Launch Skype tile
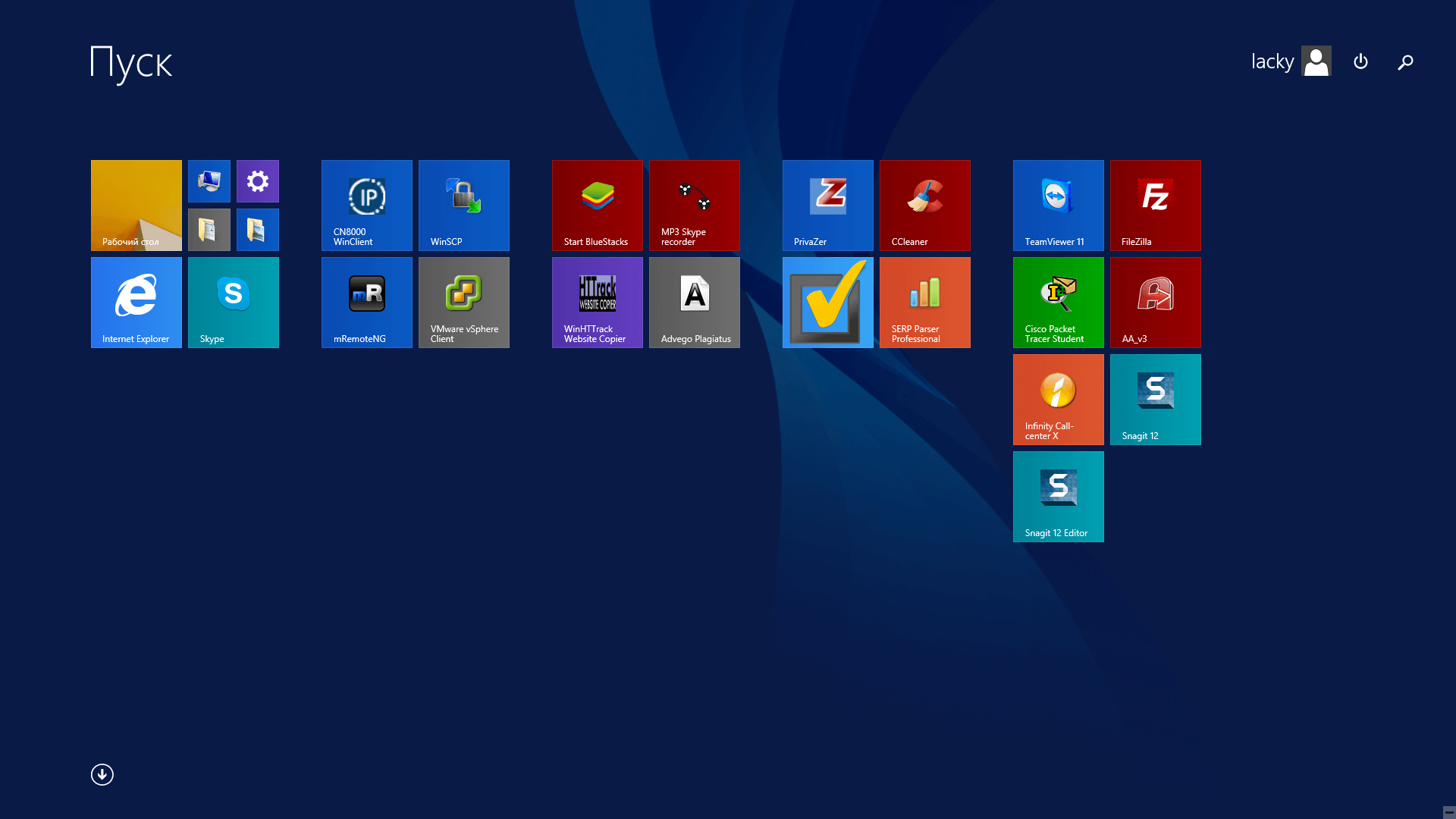This screenshot has height=819, width=1456. click(234, 303)
